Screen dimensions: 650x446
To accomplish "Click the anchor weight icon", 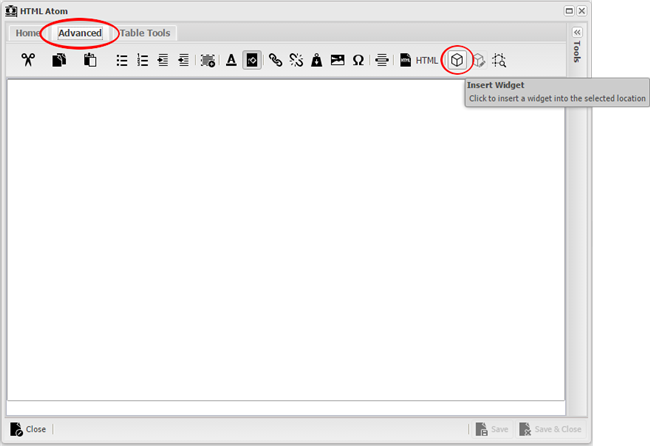I will (x=317, y=61).
